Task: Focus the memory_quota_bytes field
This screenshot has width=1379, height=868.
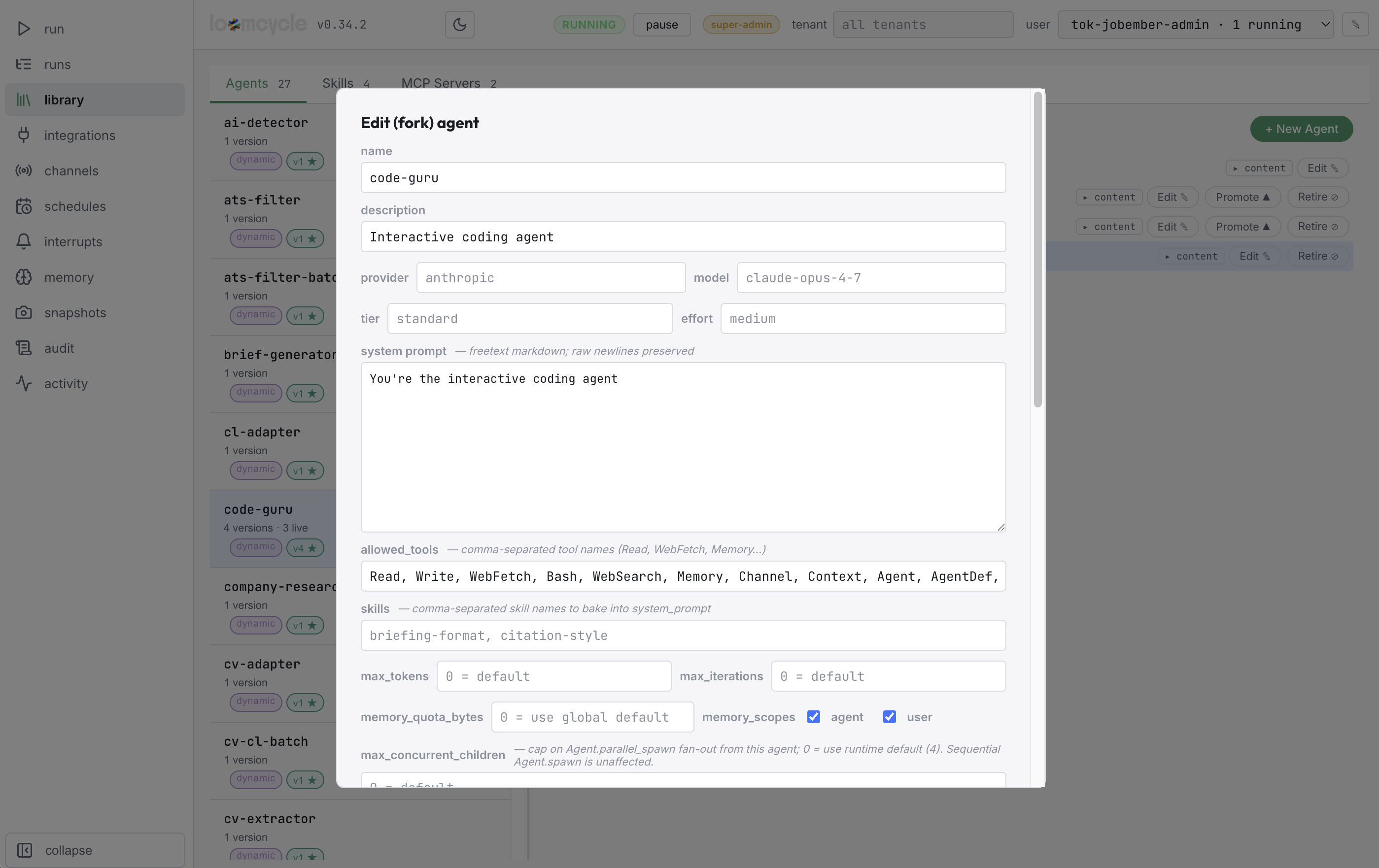Action: pos(593,717)
